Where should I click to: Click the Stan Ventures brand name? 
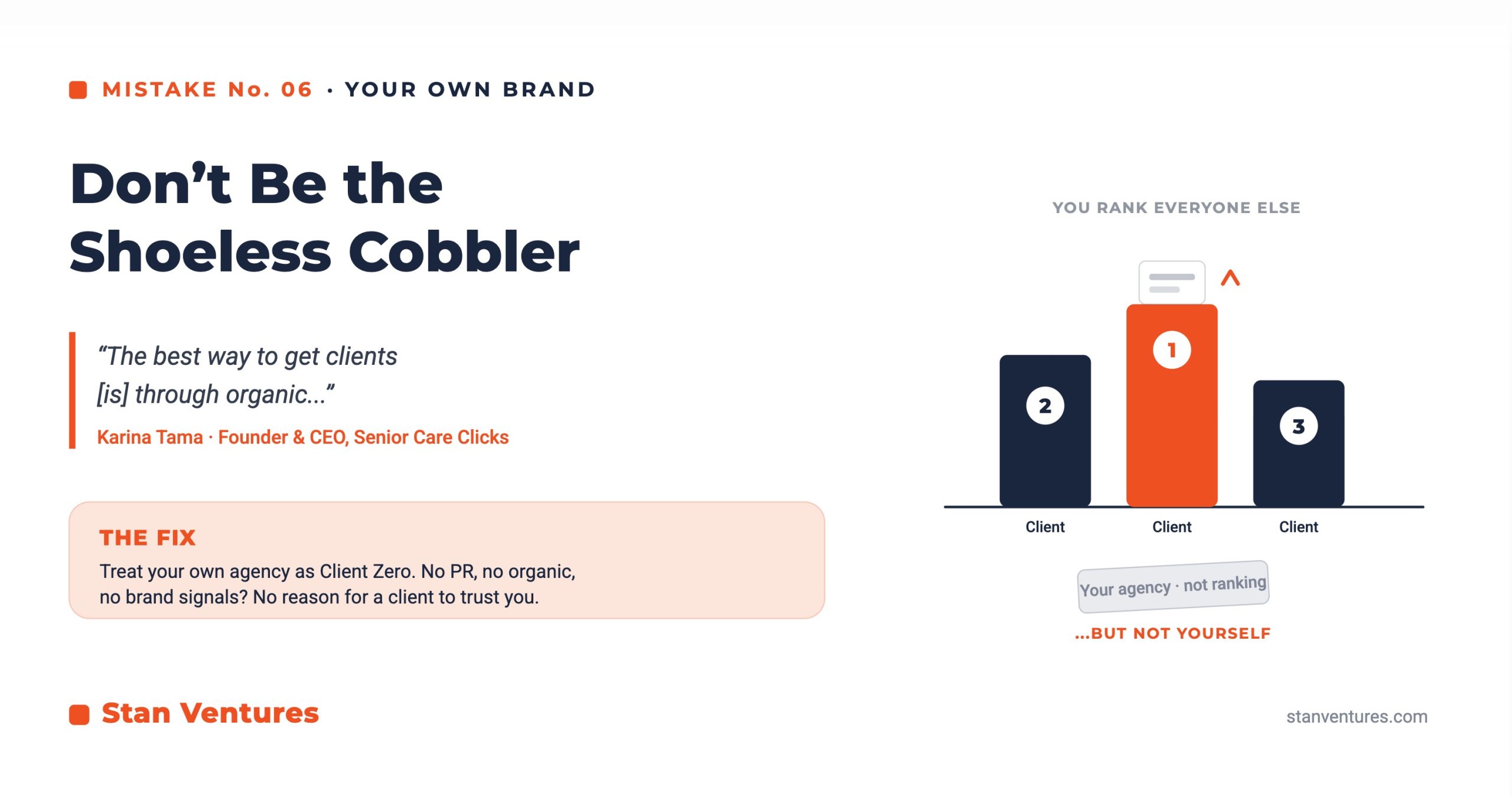(210, 713)
